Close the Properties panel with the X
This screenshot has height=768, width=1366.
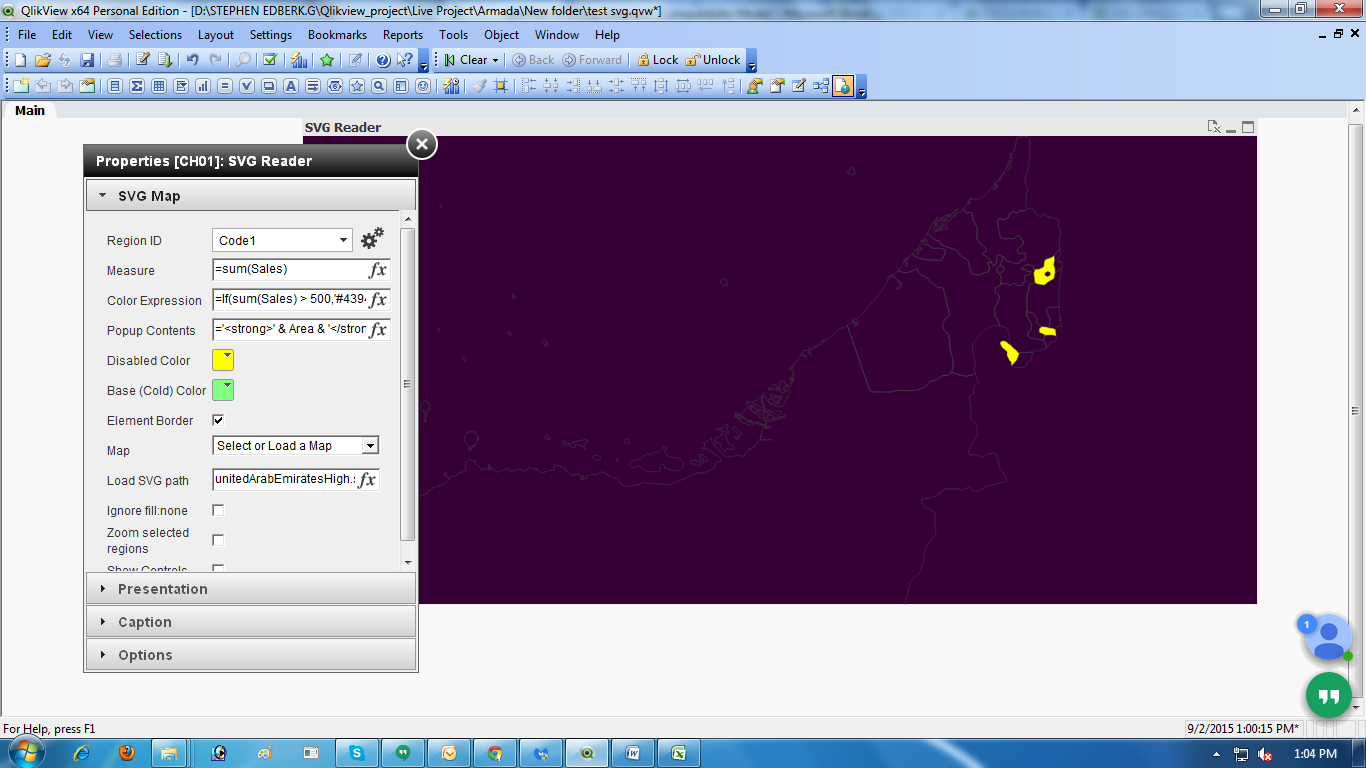422,144
